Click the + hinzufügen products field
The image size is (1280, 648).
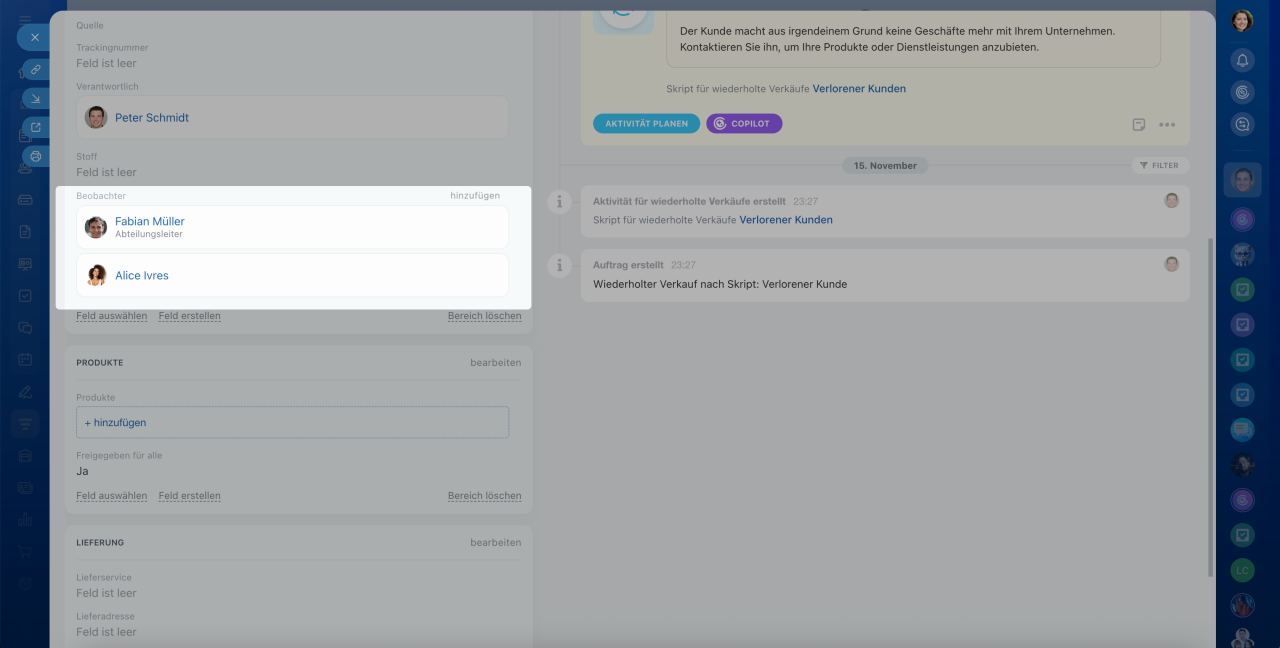pos(292,422)
